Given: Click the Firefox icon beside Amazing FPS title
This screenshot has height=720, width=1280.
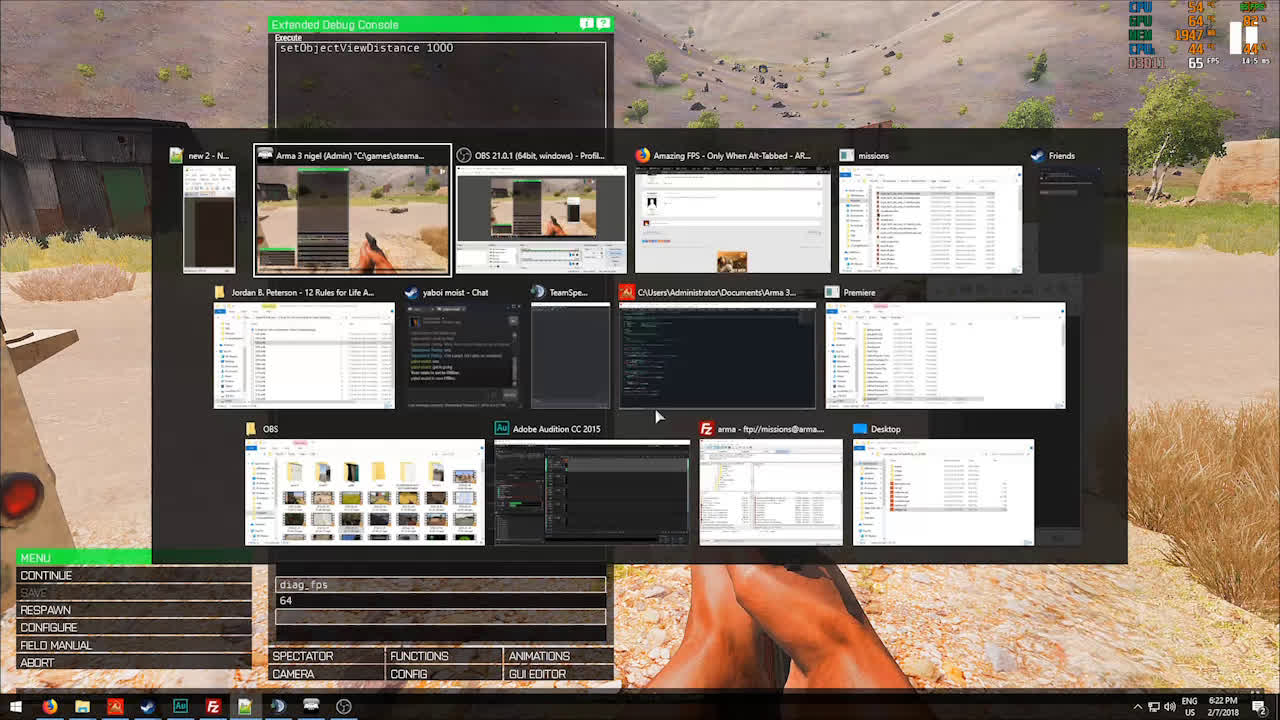Looking at the screenshot, I should tap(643, 155).
